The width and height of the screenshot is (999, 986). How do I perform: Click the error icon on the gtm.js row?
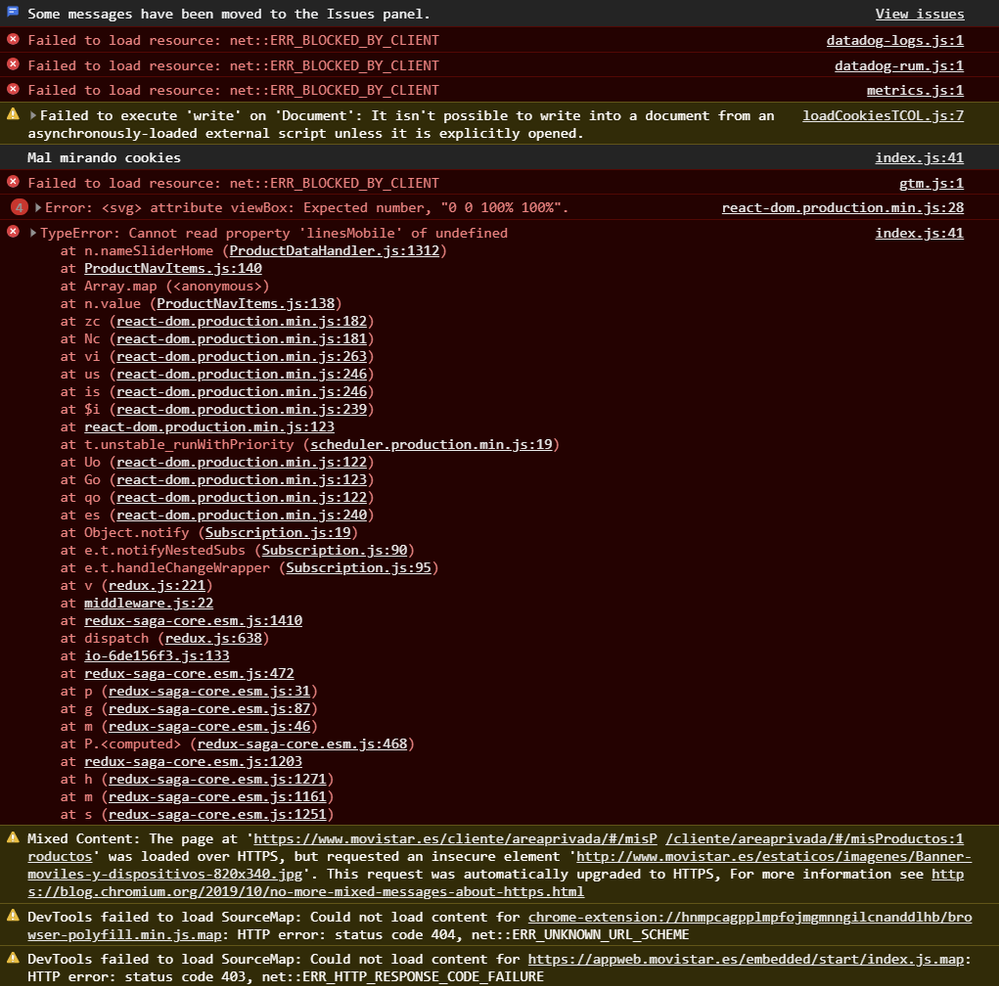(x=13, y=182)
